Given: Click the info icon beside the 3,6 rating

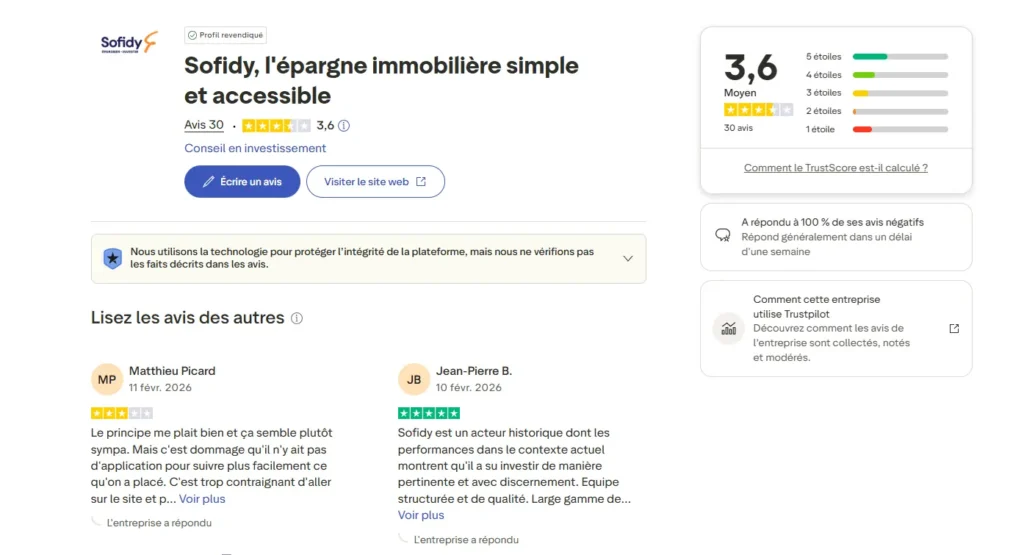Looking at the screenshot, I should [344, 126].
